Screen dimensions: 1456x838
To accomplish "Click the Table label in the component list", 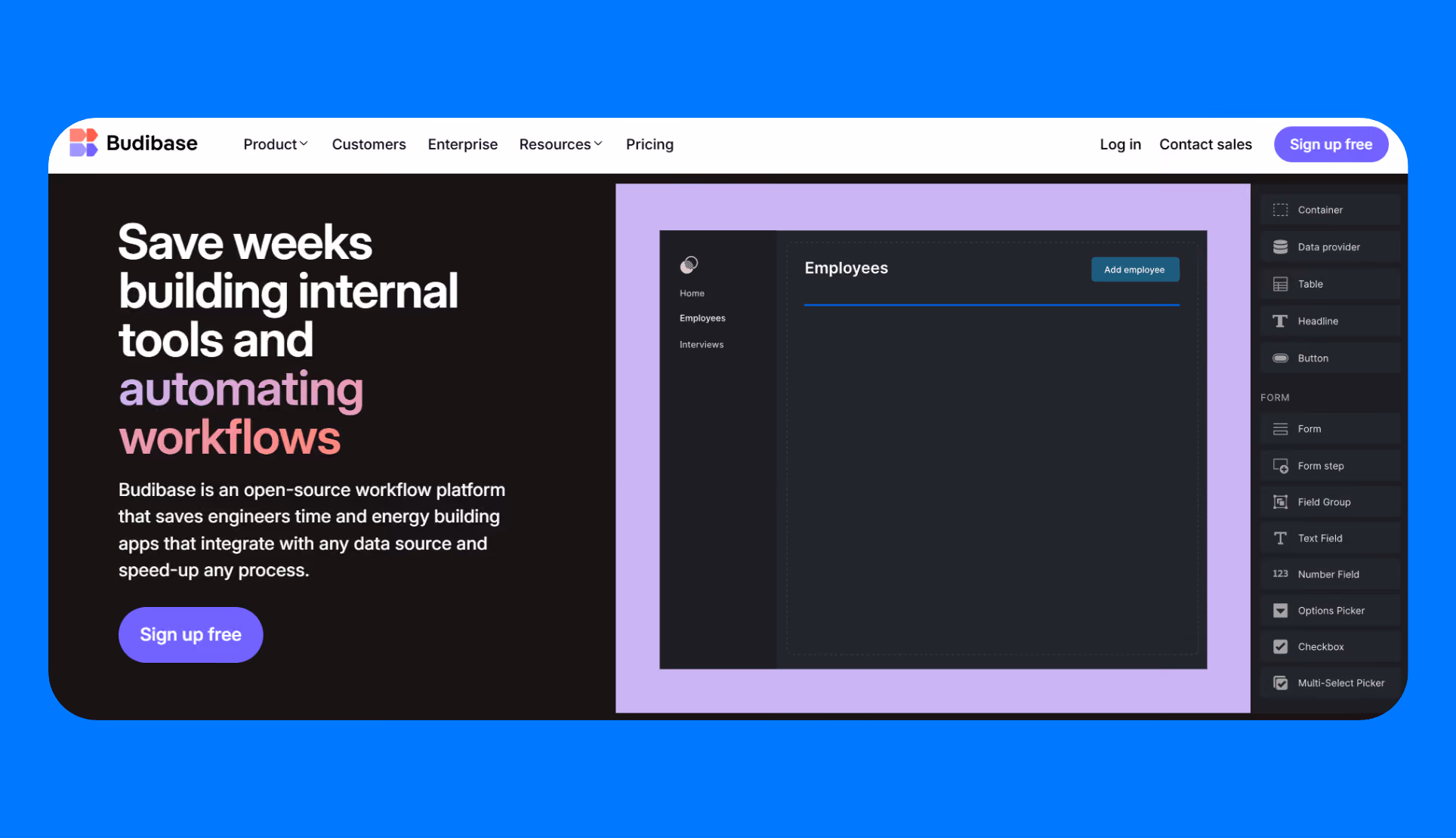I will click(1310, 284).
